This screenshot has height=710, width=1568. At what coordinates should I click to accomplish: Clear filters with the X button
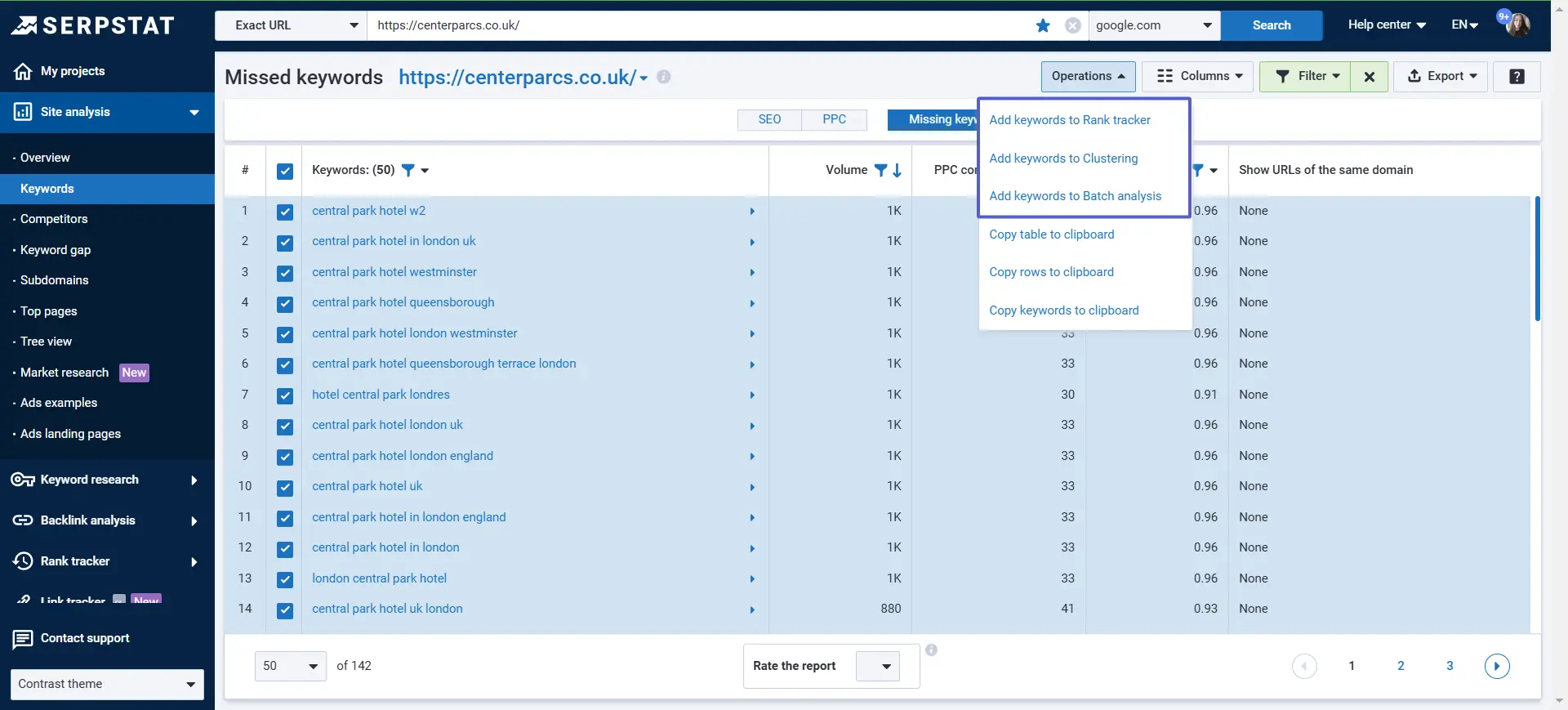(1370, 77)
